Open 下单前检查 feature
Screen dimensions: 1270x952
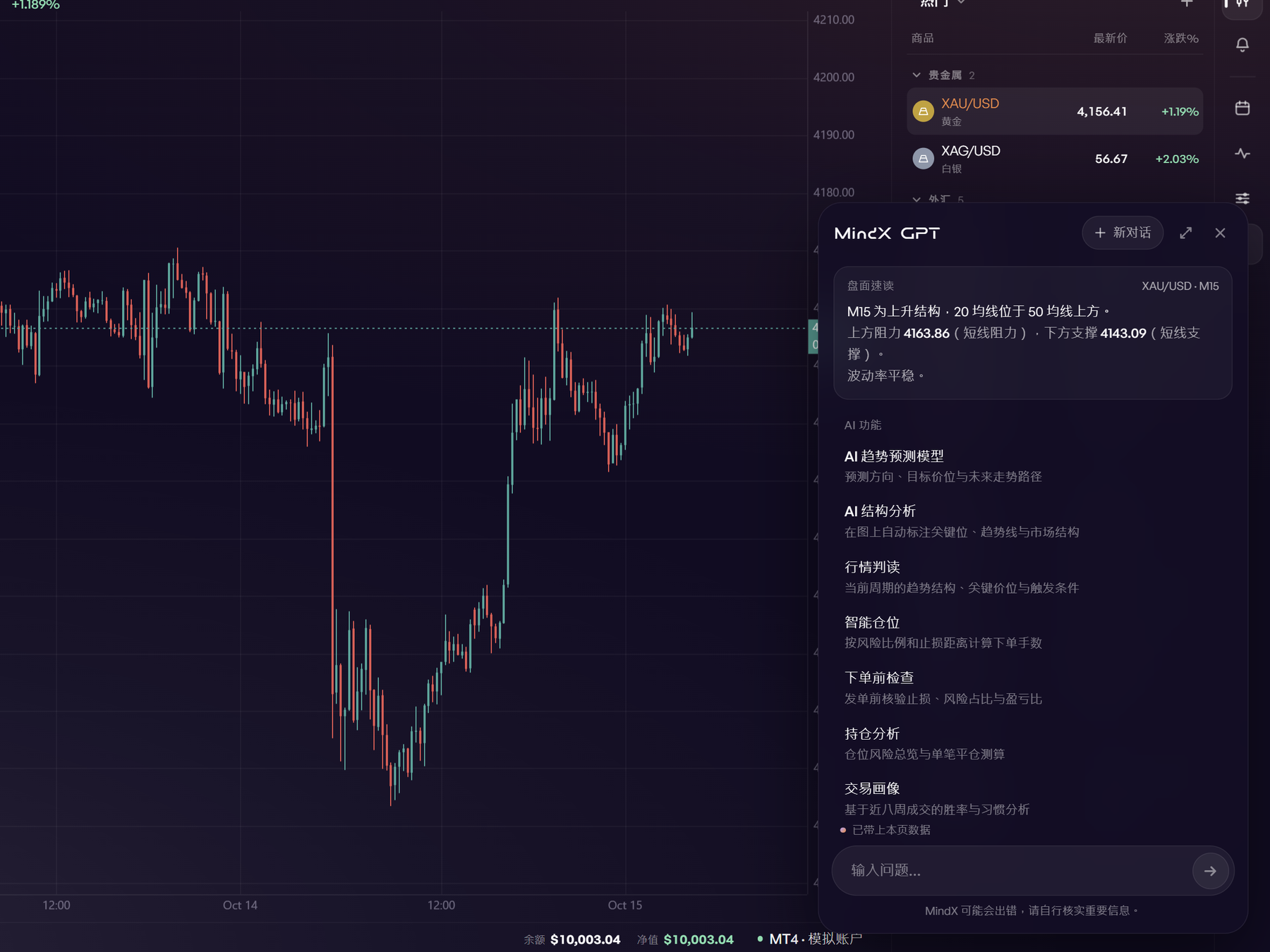click(943, 688)
